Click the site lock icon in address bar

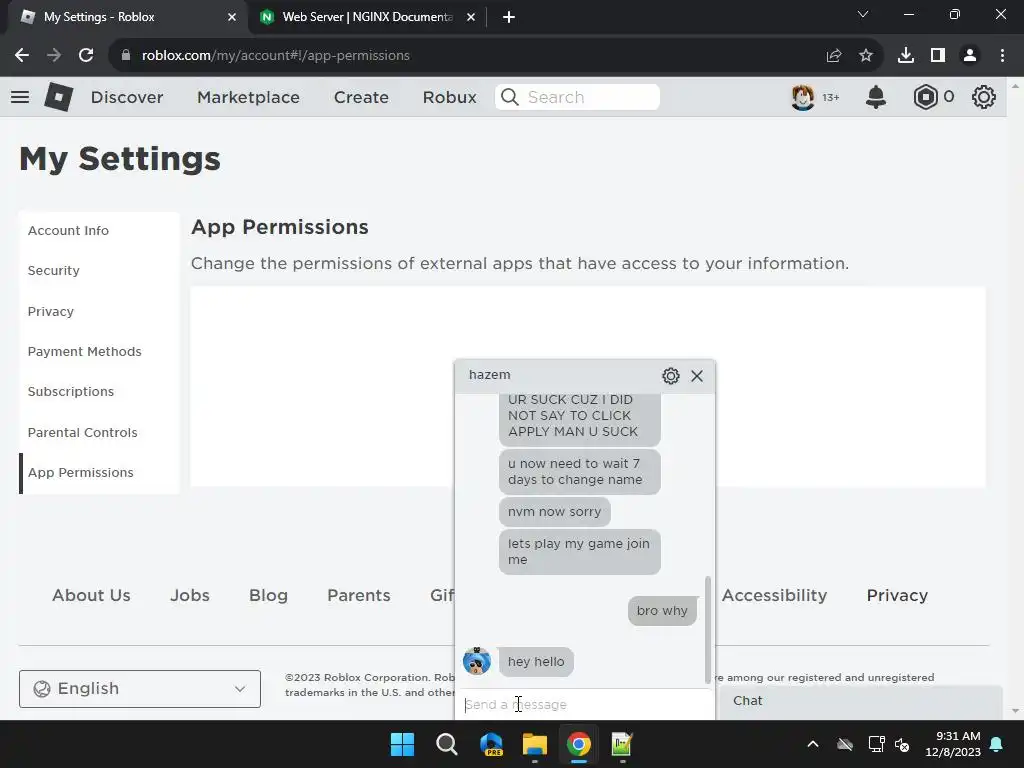point(125,56)
